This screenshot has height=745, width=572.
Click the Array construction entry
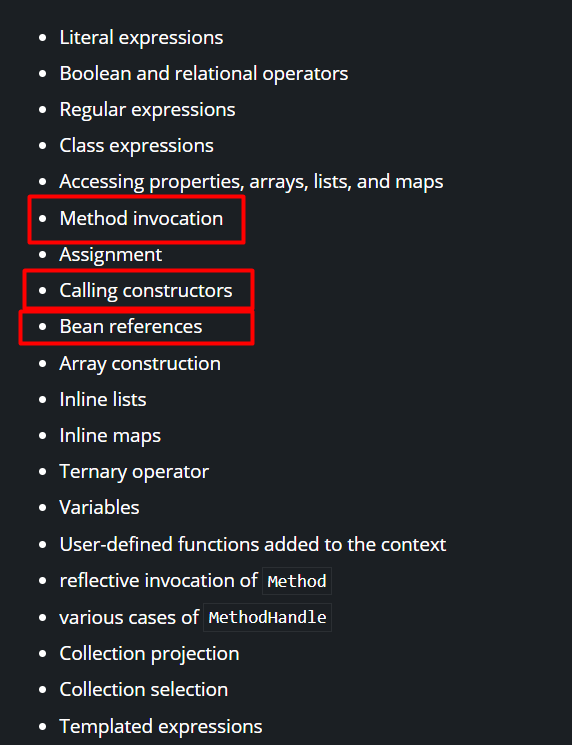tap(140, 364)
